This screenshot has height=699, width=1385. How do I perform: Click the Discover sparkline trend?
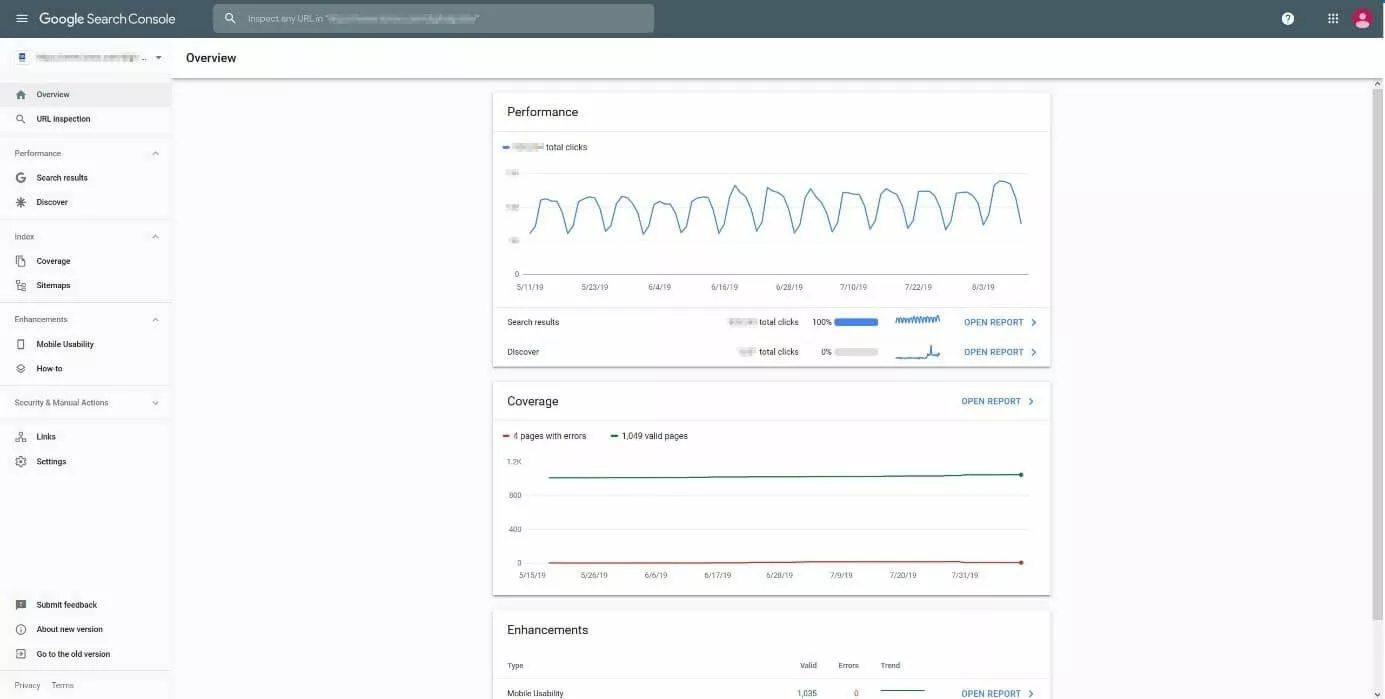[x=917, y=352]
